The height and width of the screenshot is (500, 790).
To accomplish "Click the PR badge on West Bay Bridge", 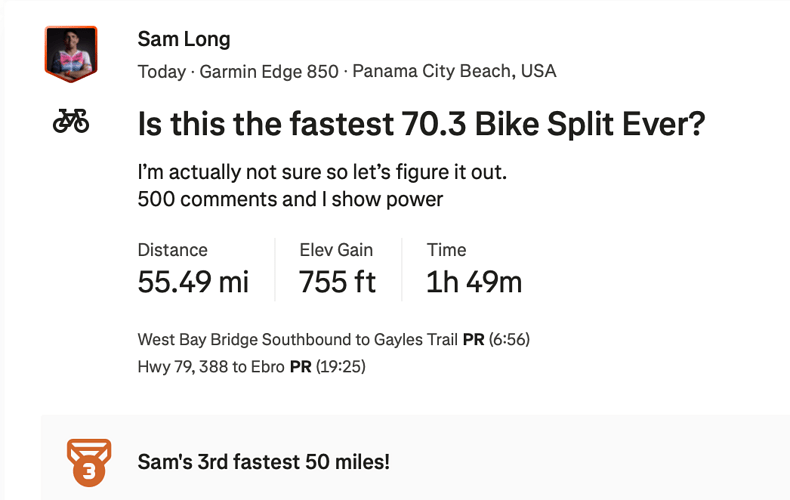I will (x=474, y=340).
